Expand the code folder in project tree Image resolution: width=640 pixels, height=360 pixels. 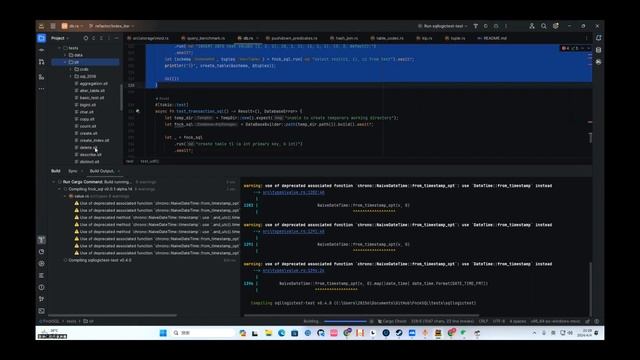click(x=70, y=69)
